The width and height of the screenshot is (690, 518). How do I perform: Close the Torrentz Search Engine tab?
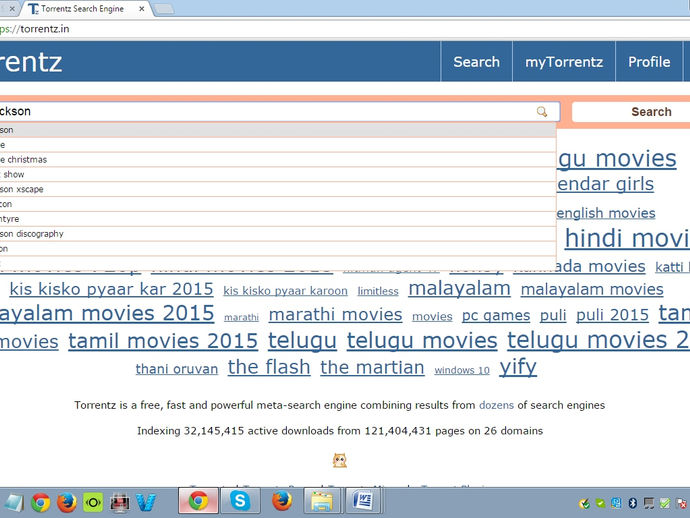point(142,9)
